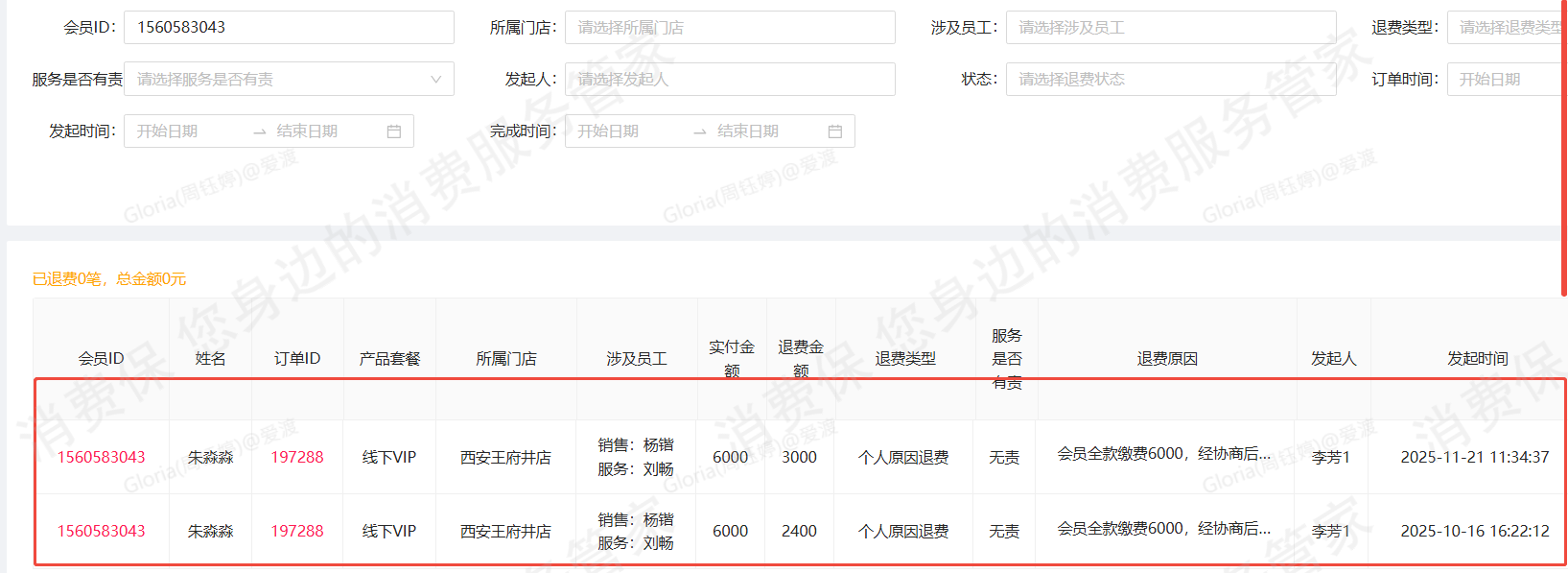Select the 发起时间 start date field

[182, 131]
